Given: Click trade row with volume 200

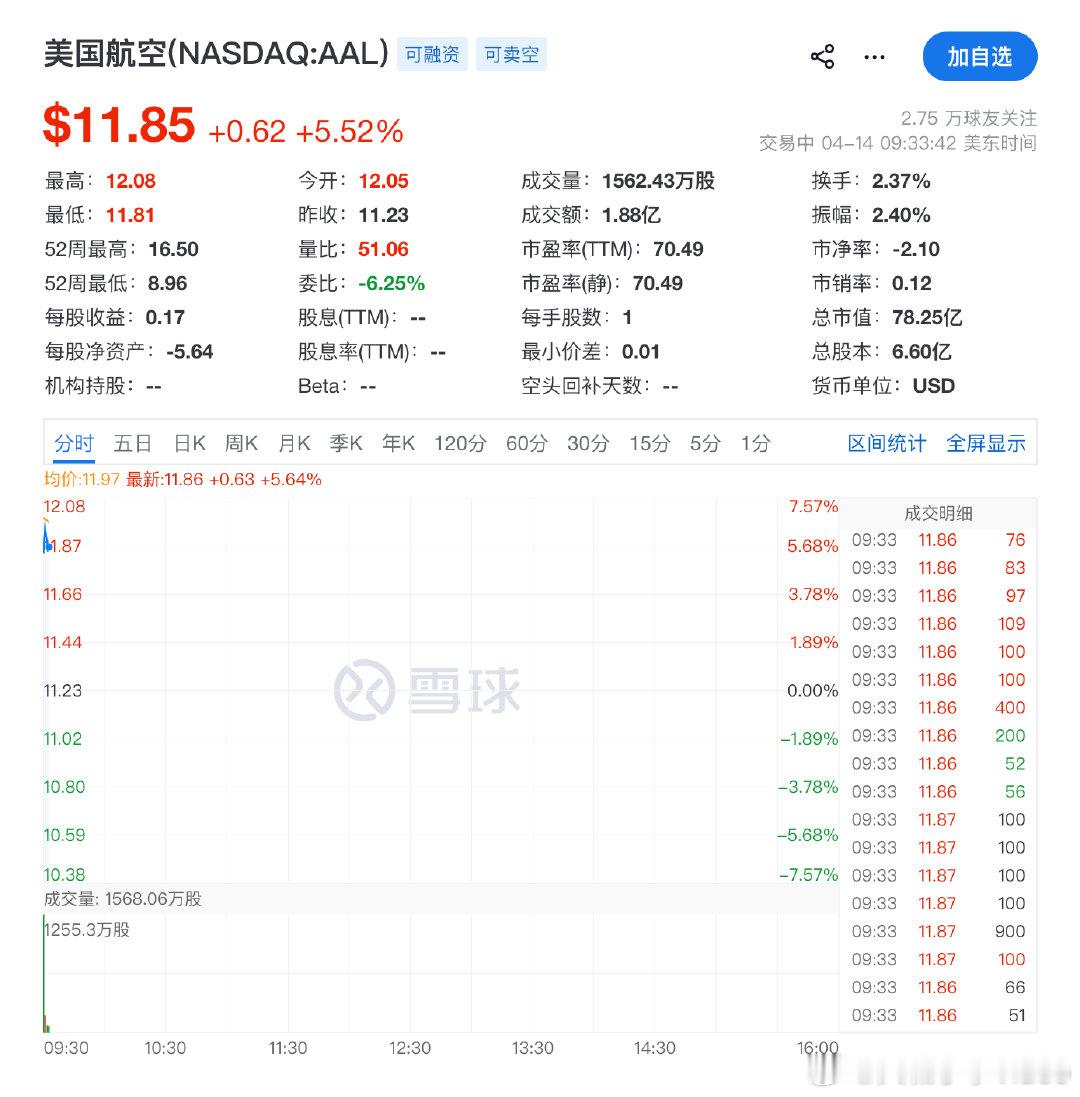Looking at the screenshot, I should pyautogui.click(x=938, y=736).
